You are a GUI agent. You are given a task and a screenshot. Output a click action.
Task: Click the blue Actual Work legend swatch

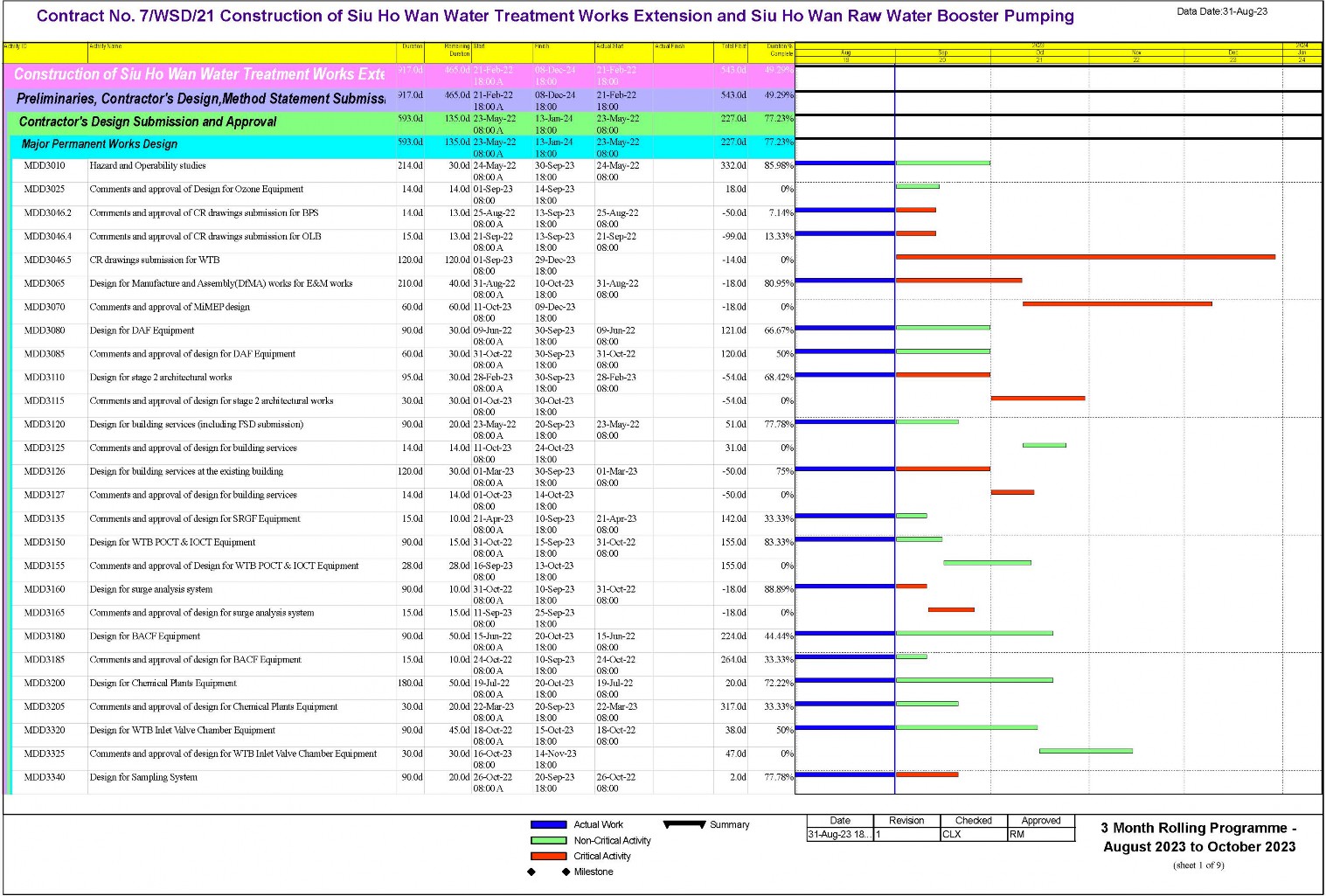pos(549,825)
